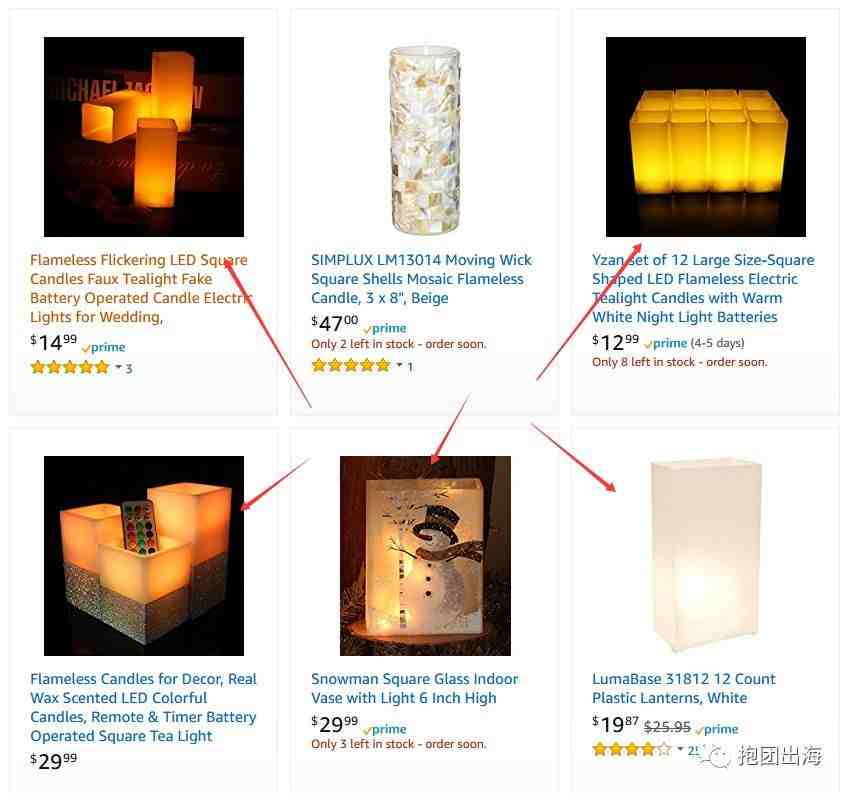Open Flameless Candles for Decor title link
This screenshot has height=793, width=849.
tap(143, 707)
